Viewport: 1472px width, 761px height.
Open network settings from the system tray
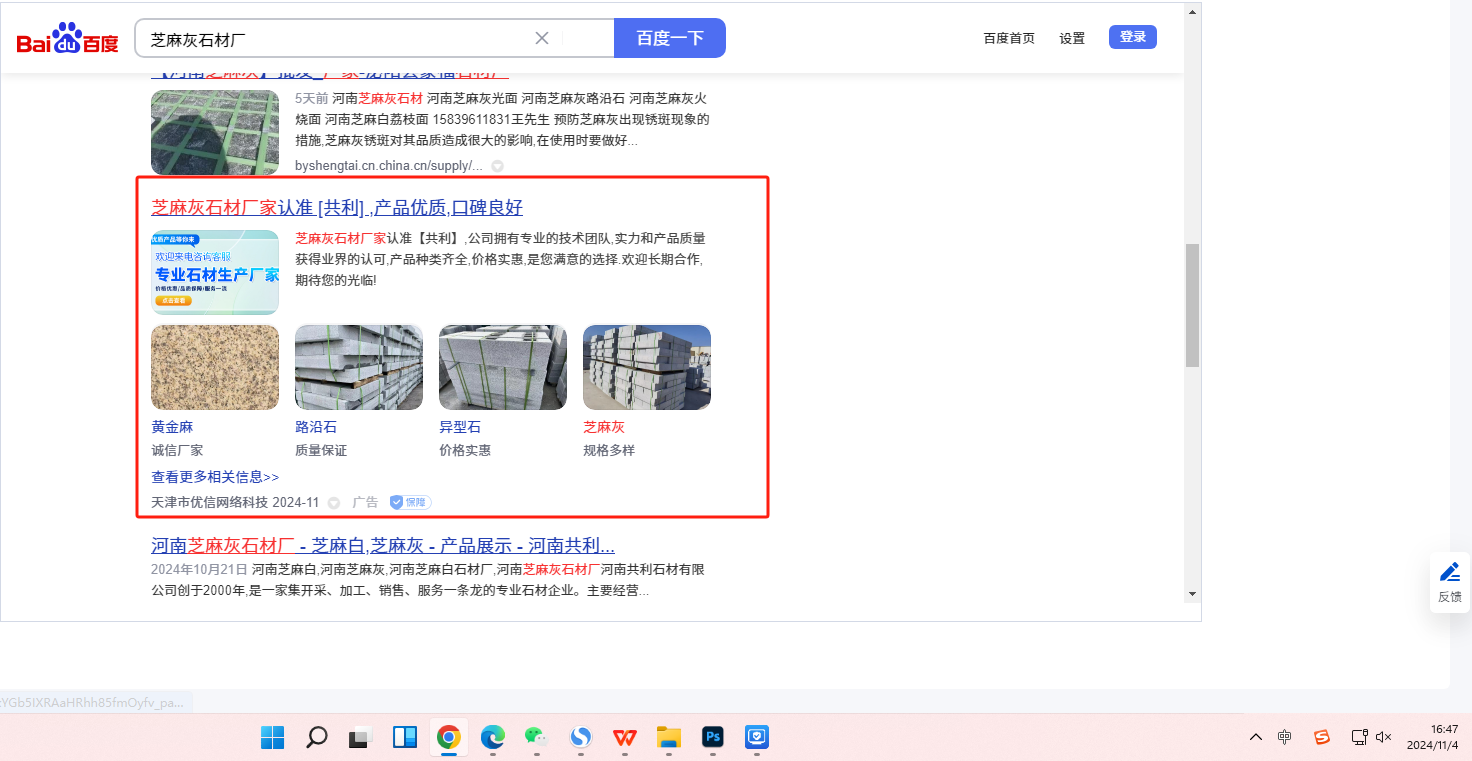pyautogui.click(x=1360, y=737)
